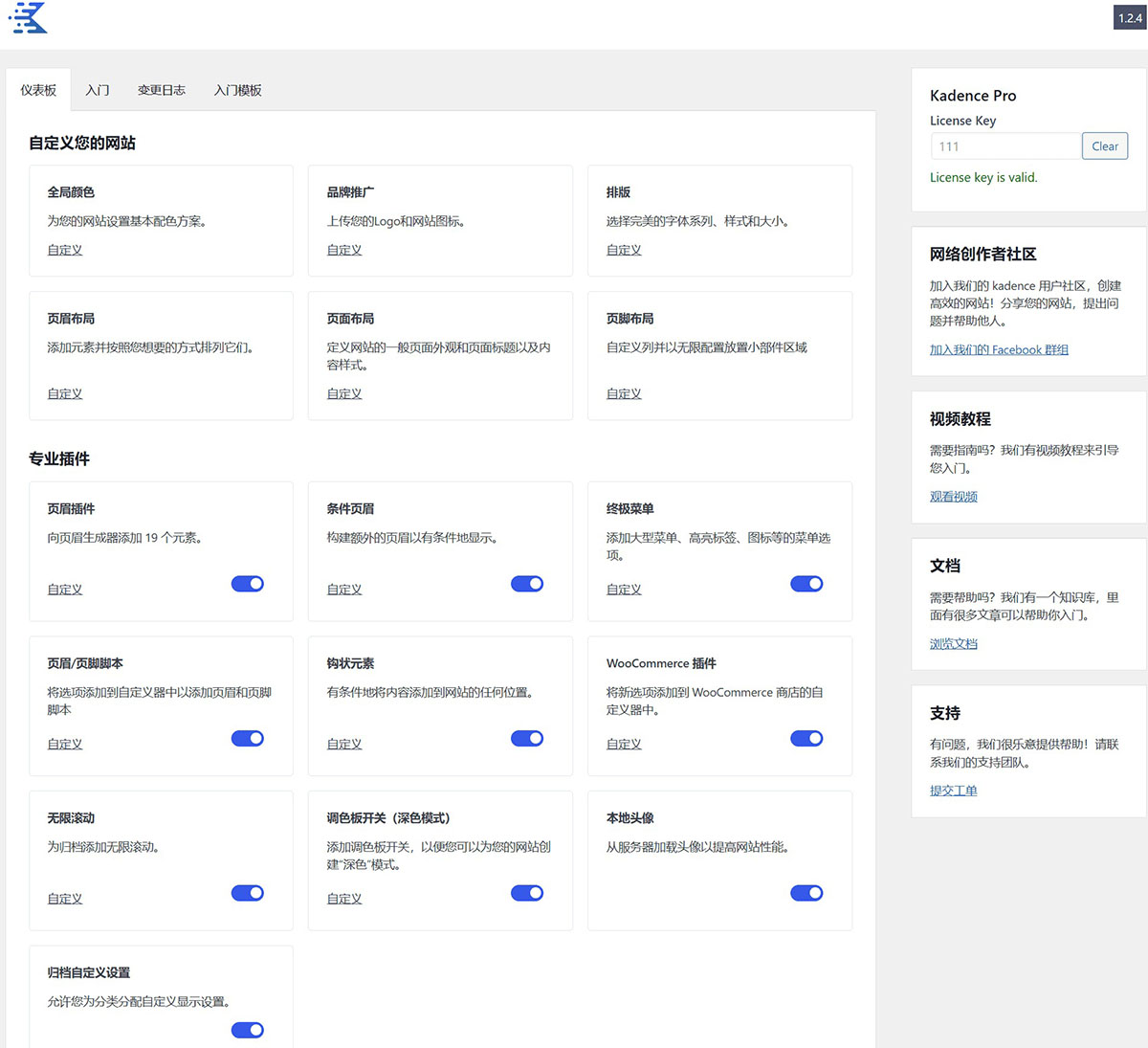The width and height of the screenshot is (1148, 1048).
Task: Toggle the 归档自定义设置 switch
Action: coord(248,1030)
